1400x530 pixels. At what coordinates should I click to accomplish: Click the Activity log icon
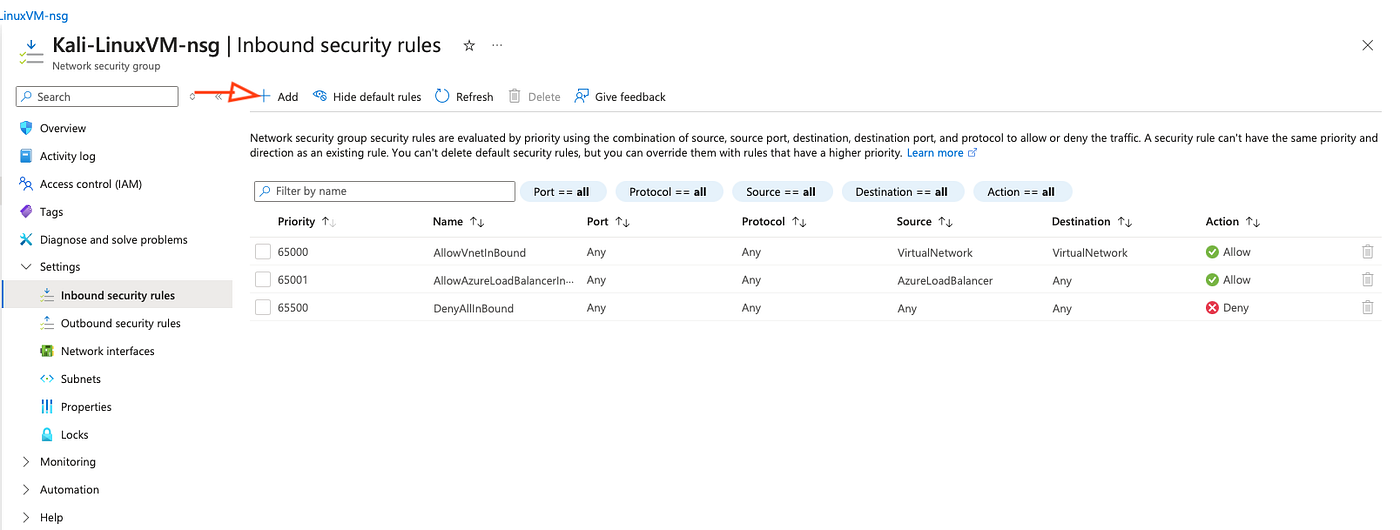click(x=26, y=156)
